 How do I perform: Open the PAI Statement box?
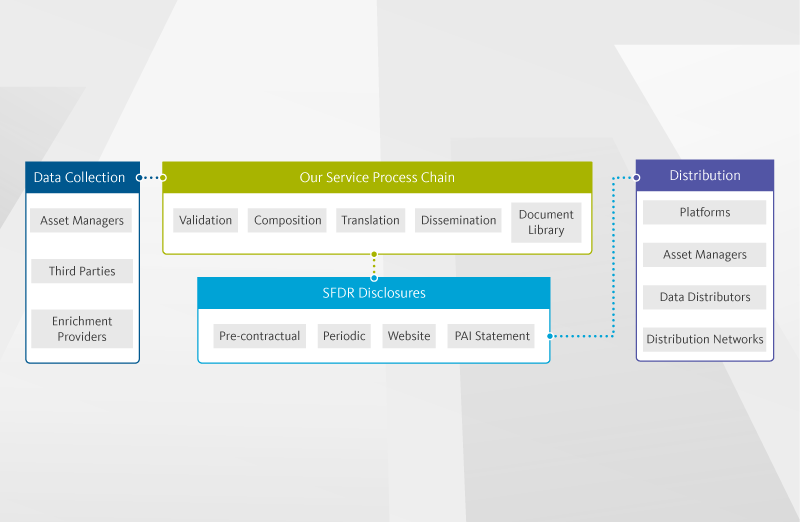[x=490, y=336]
